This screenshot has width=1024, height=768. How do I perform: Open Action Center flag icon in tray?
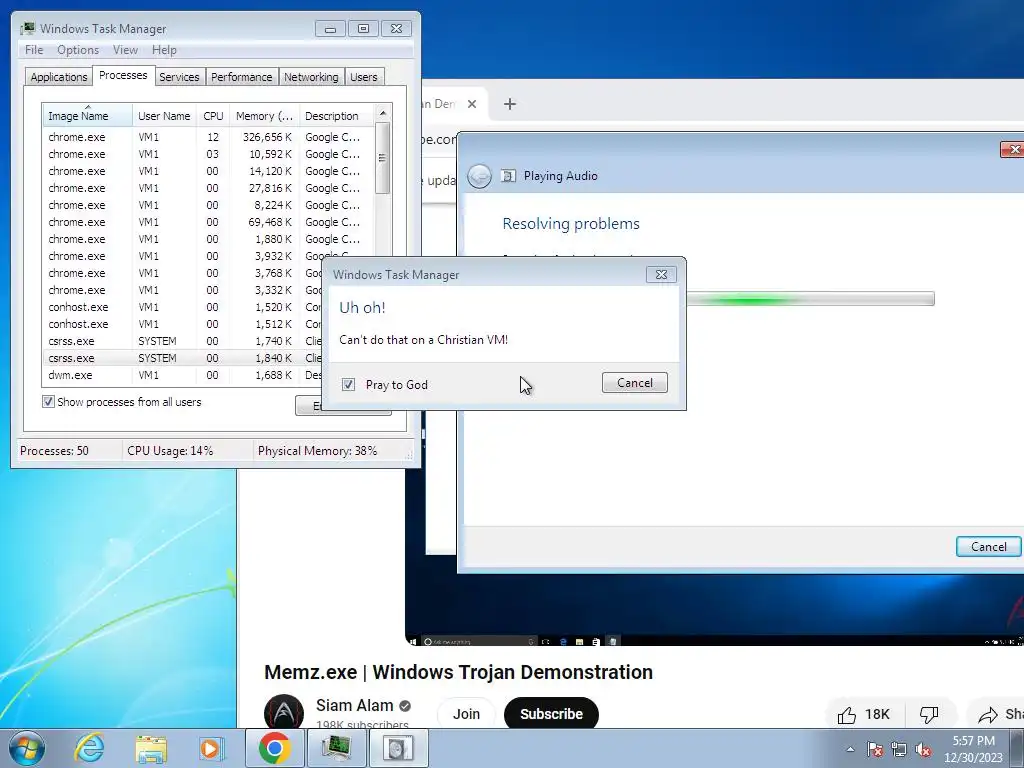[874, 749]
